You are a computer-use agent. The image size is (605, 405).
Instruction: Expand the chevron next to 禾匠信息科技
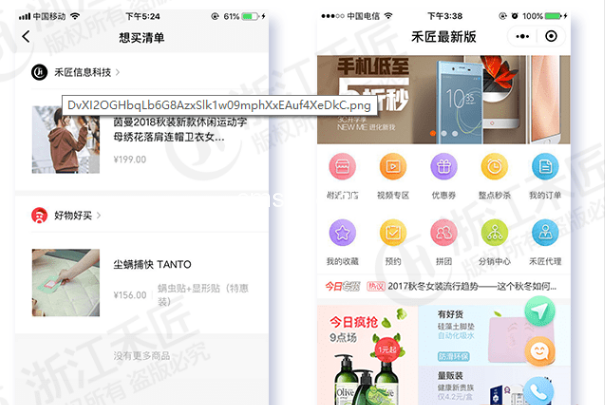(x=118, y=72)
